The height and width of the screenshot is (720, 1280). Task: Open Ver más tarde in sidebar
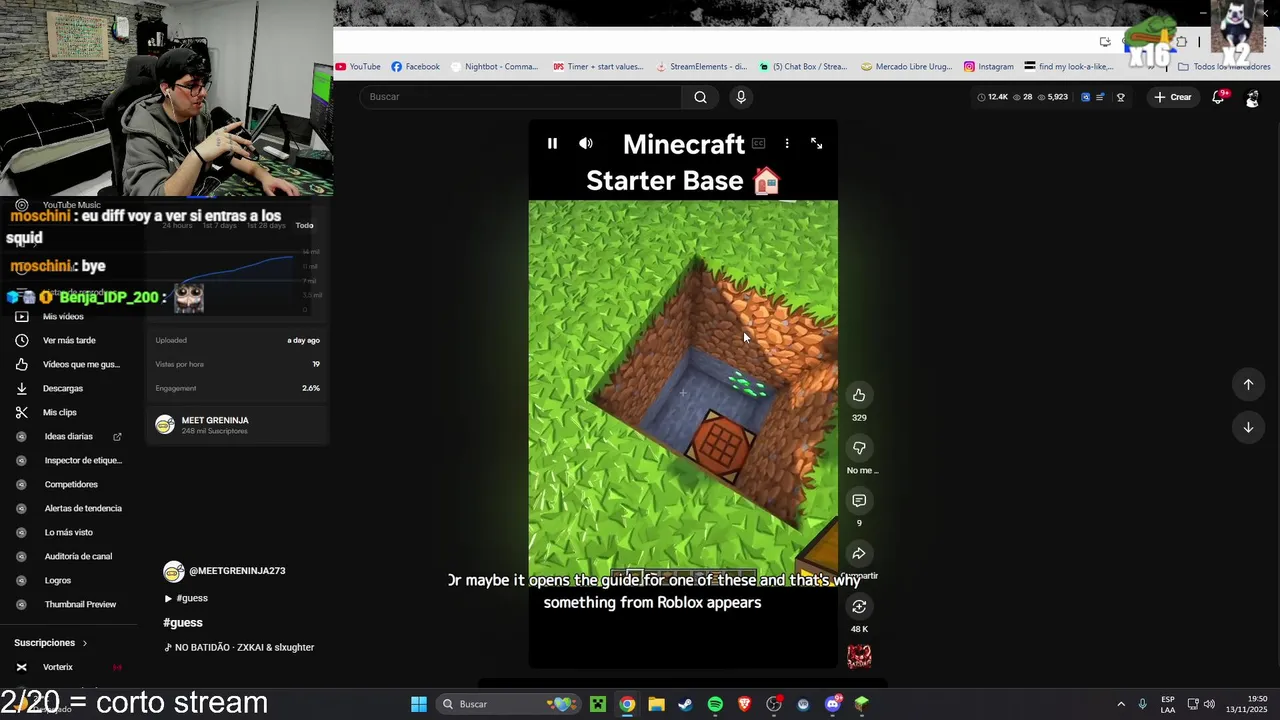pyautogui.click(x=70, y=341)
